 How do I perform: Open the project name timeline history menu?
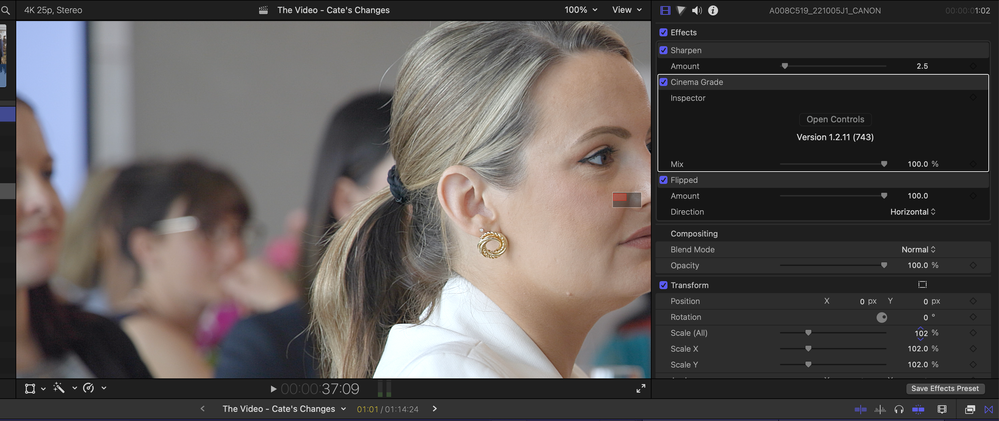(284, 409)
